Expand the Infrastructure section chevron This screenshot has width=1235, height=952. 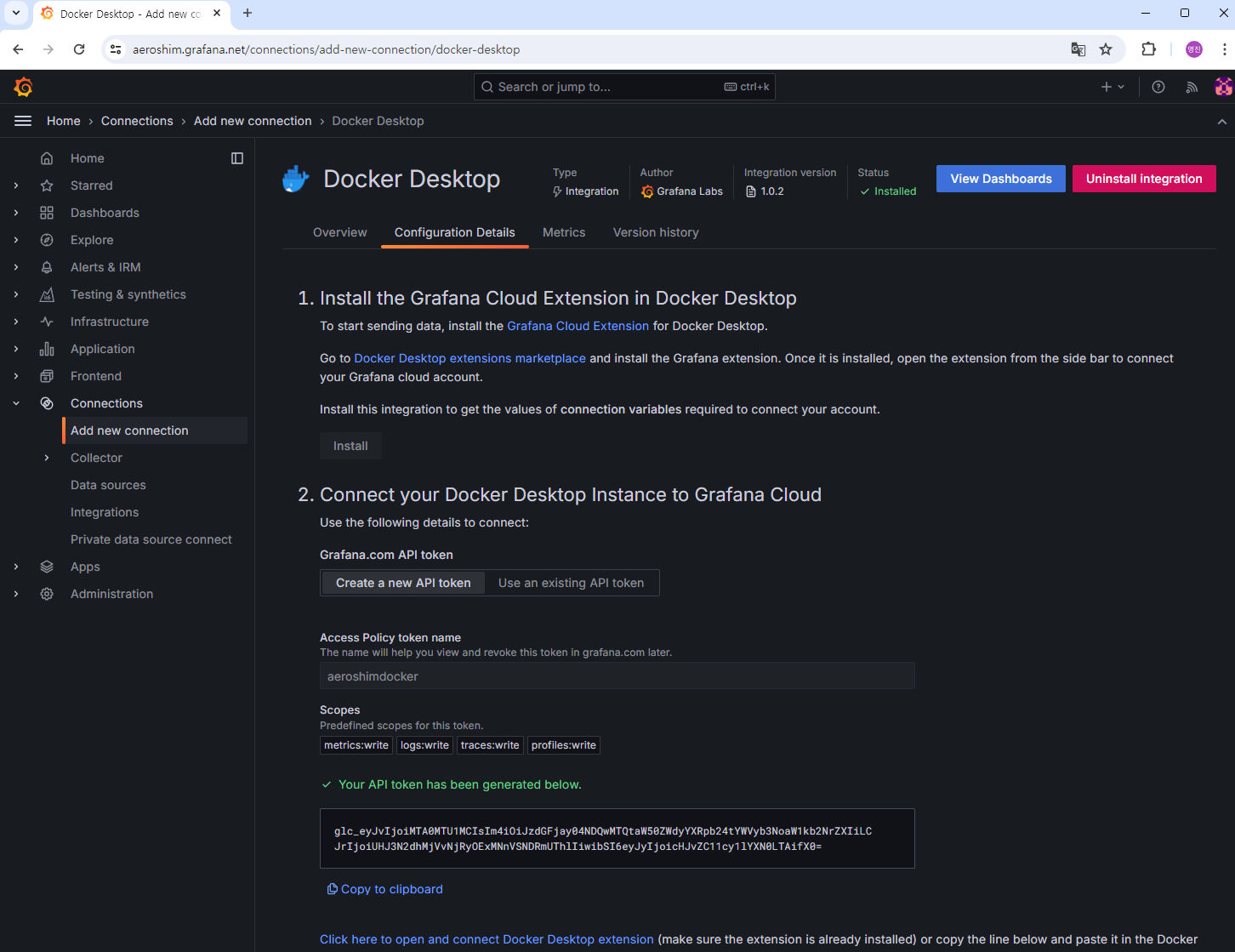coord(16,322)
